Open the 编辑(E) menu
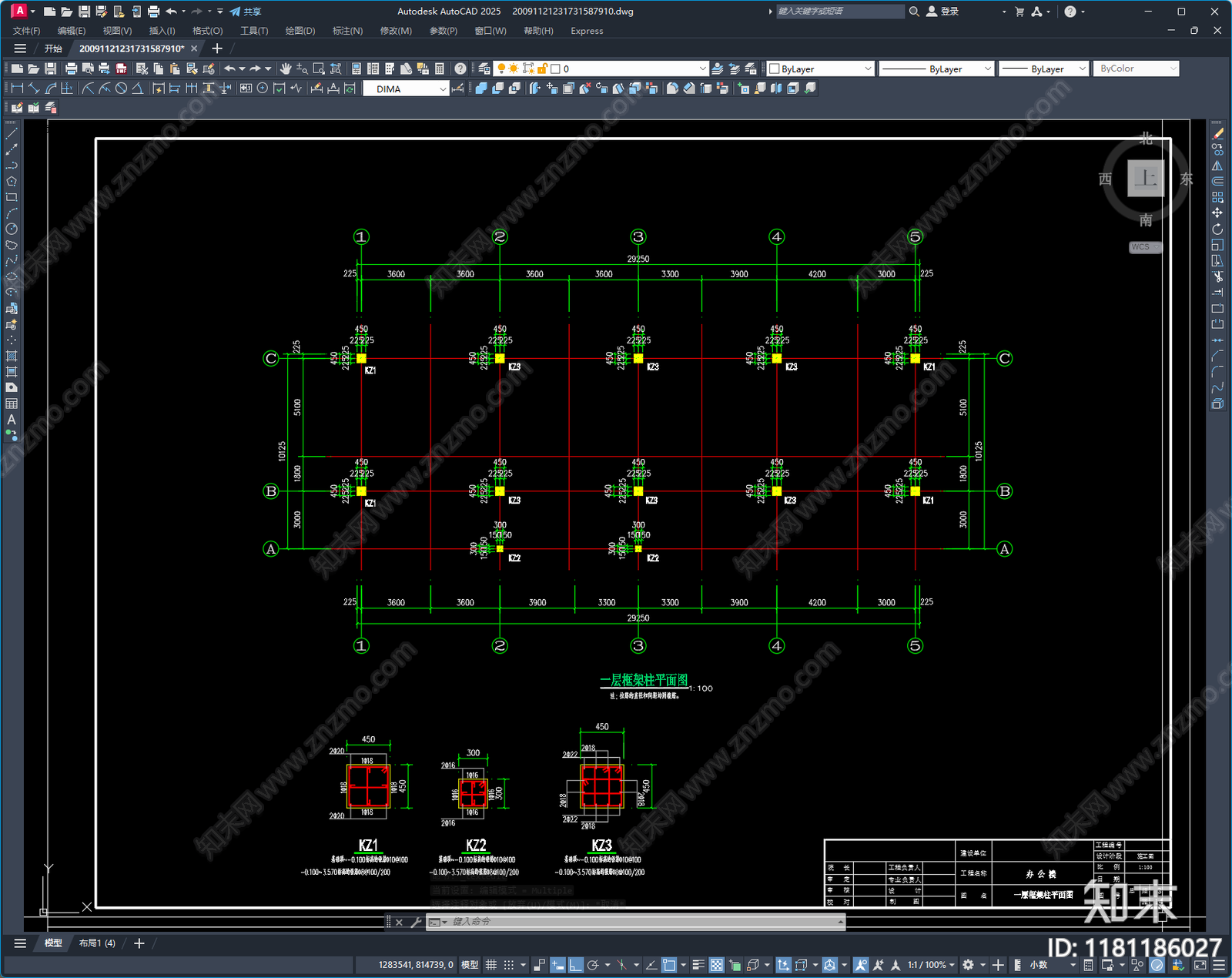The image size is (1232, 978). click(72, 31)
